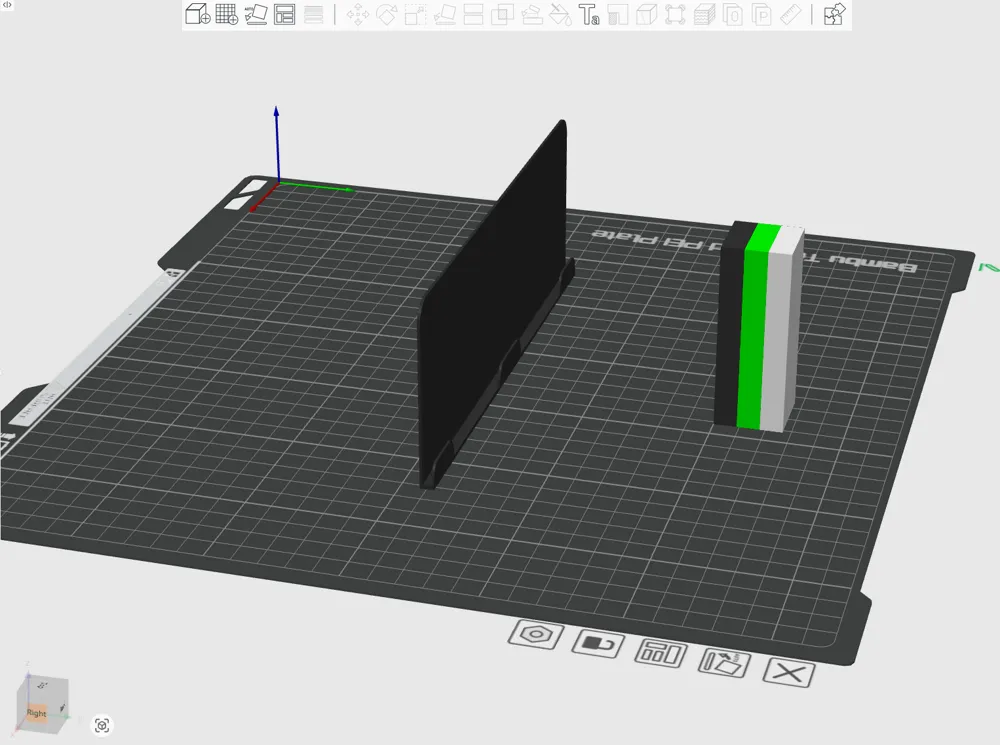Open the seam painting tool
This screenshot has height=745, width=1000.
click(560, 14)
